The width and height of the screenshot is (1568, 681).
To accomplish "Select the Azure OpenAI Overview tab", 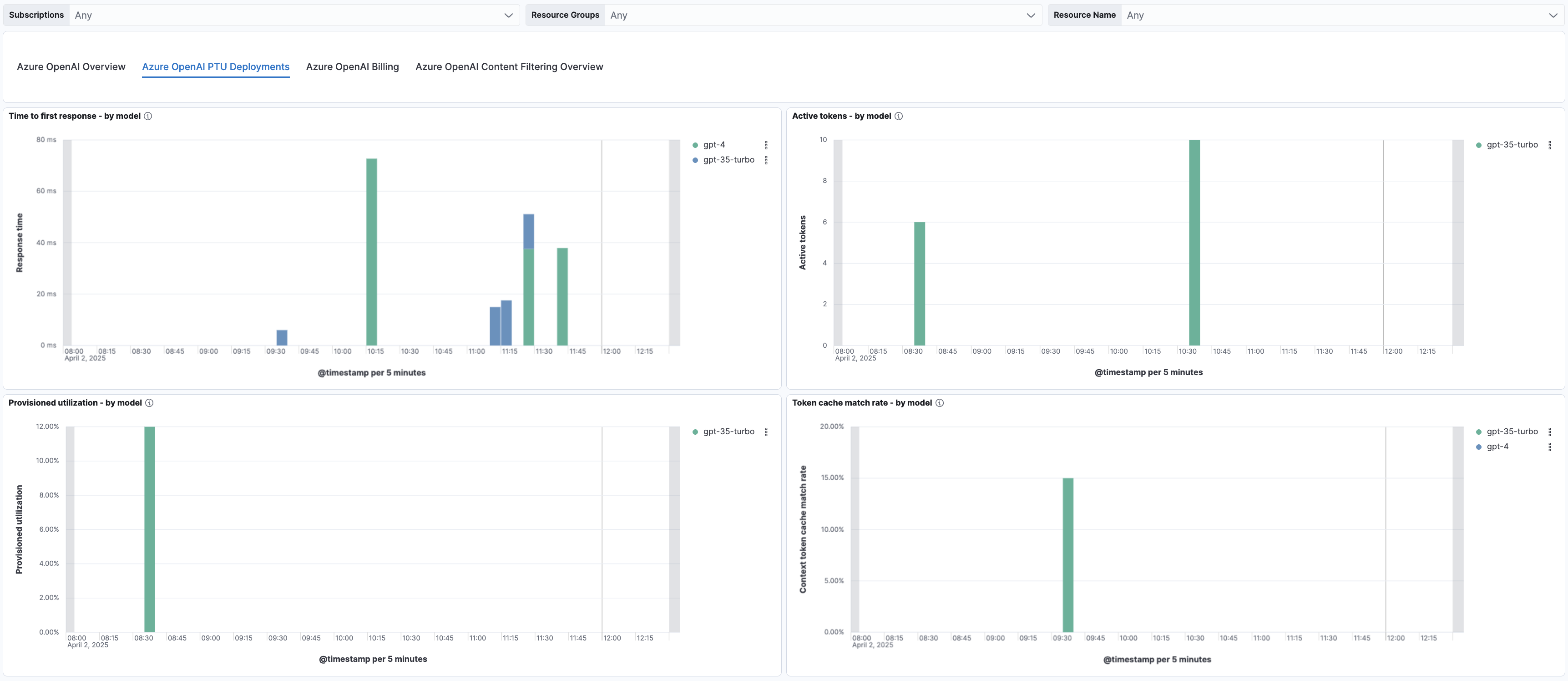I will pos(71,67).
